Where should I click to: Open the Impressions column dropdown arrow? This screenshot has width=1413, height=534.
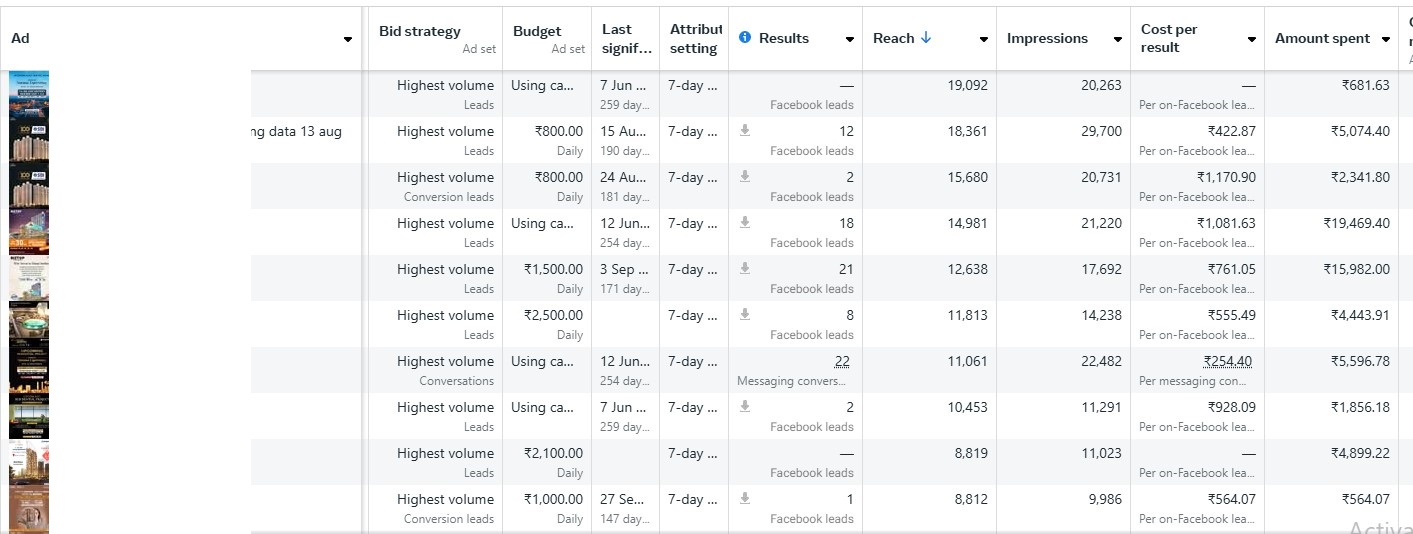pos(1118,39)
